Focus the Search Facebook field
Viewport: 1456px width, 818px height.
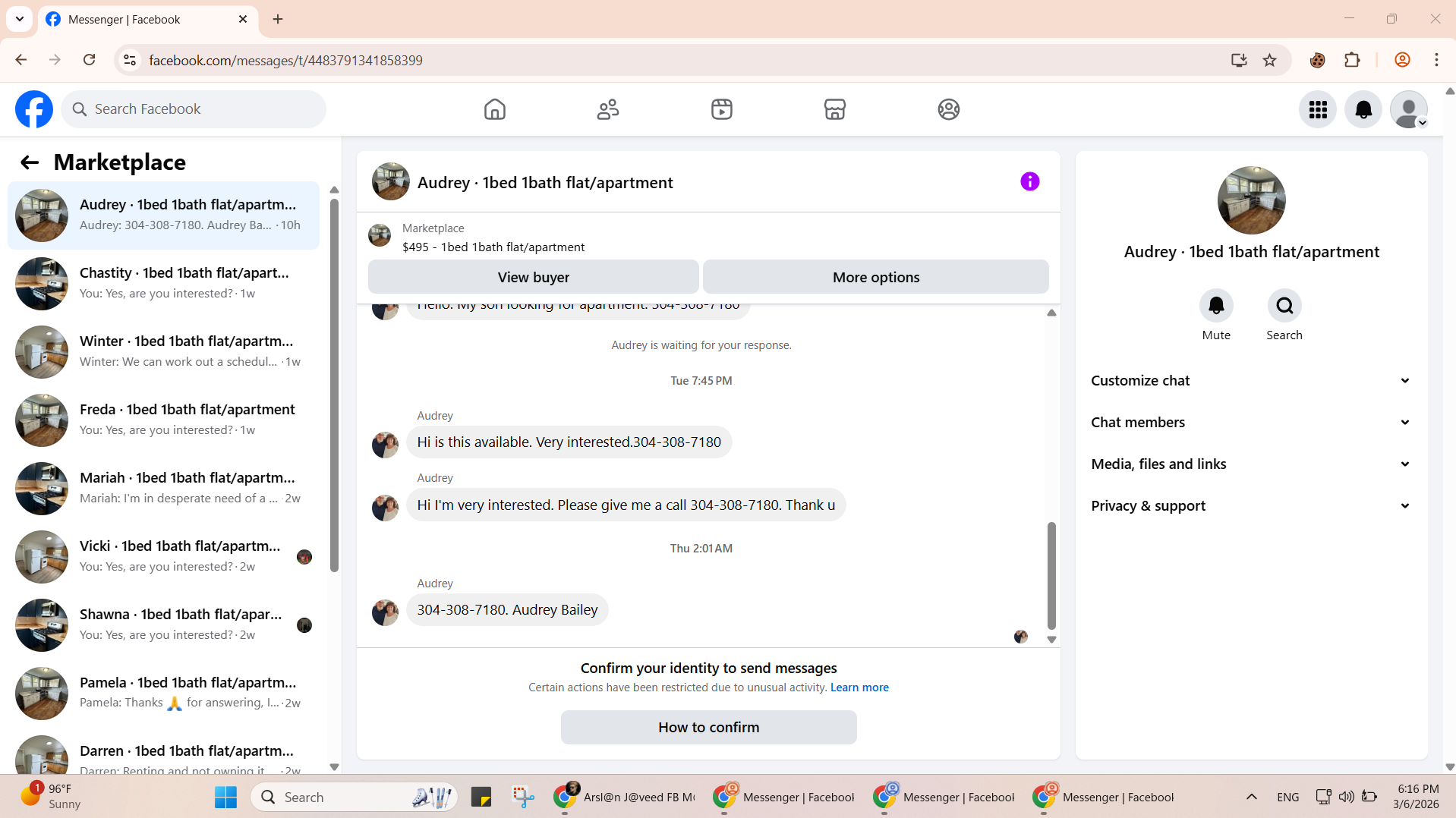pos(194,109)
